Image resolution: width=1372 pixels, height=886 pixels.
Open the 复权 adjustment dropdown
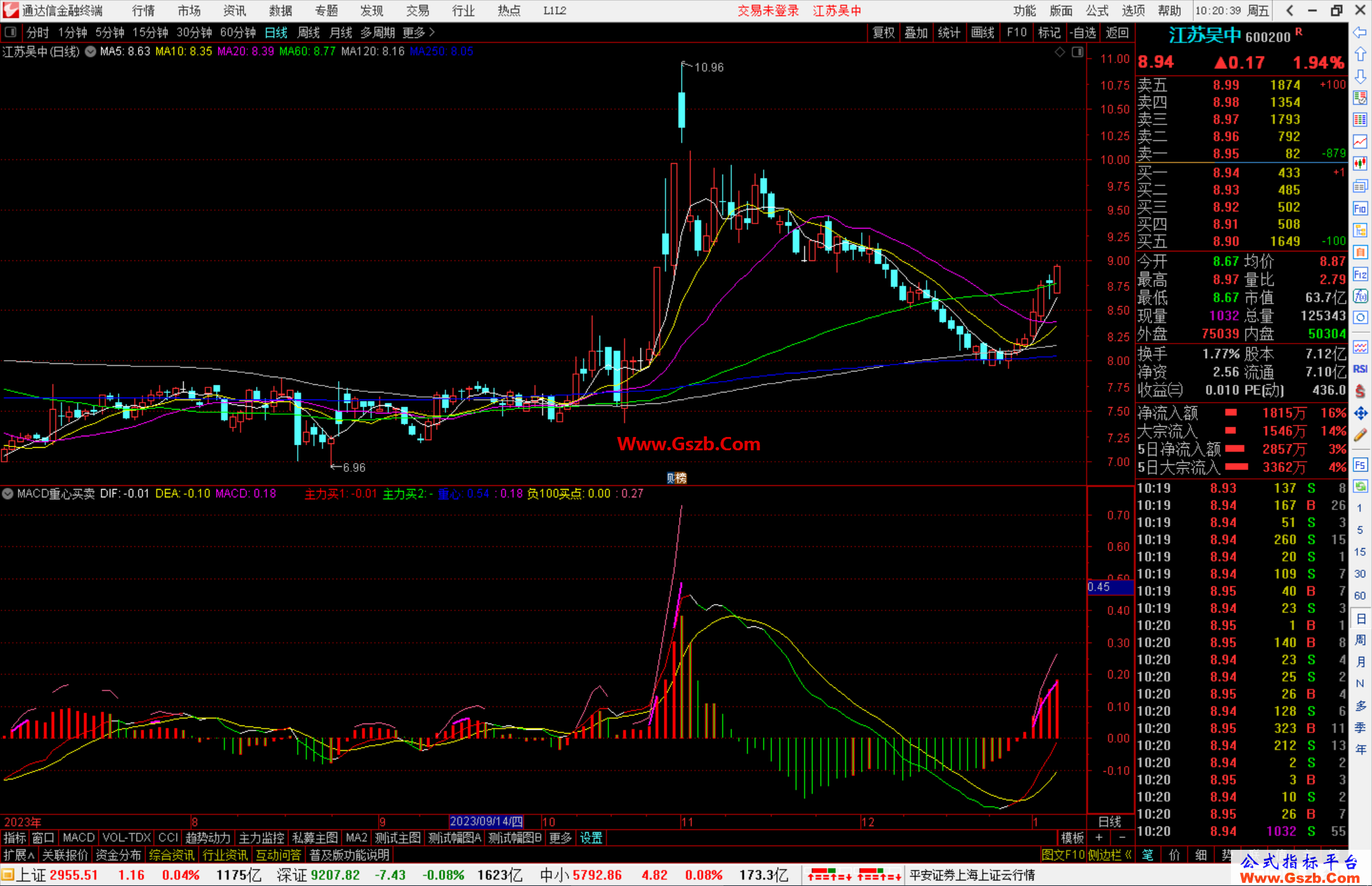pyautogui.click(x=883, y=32)
